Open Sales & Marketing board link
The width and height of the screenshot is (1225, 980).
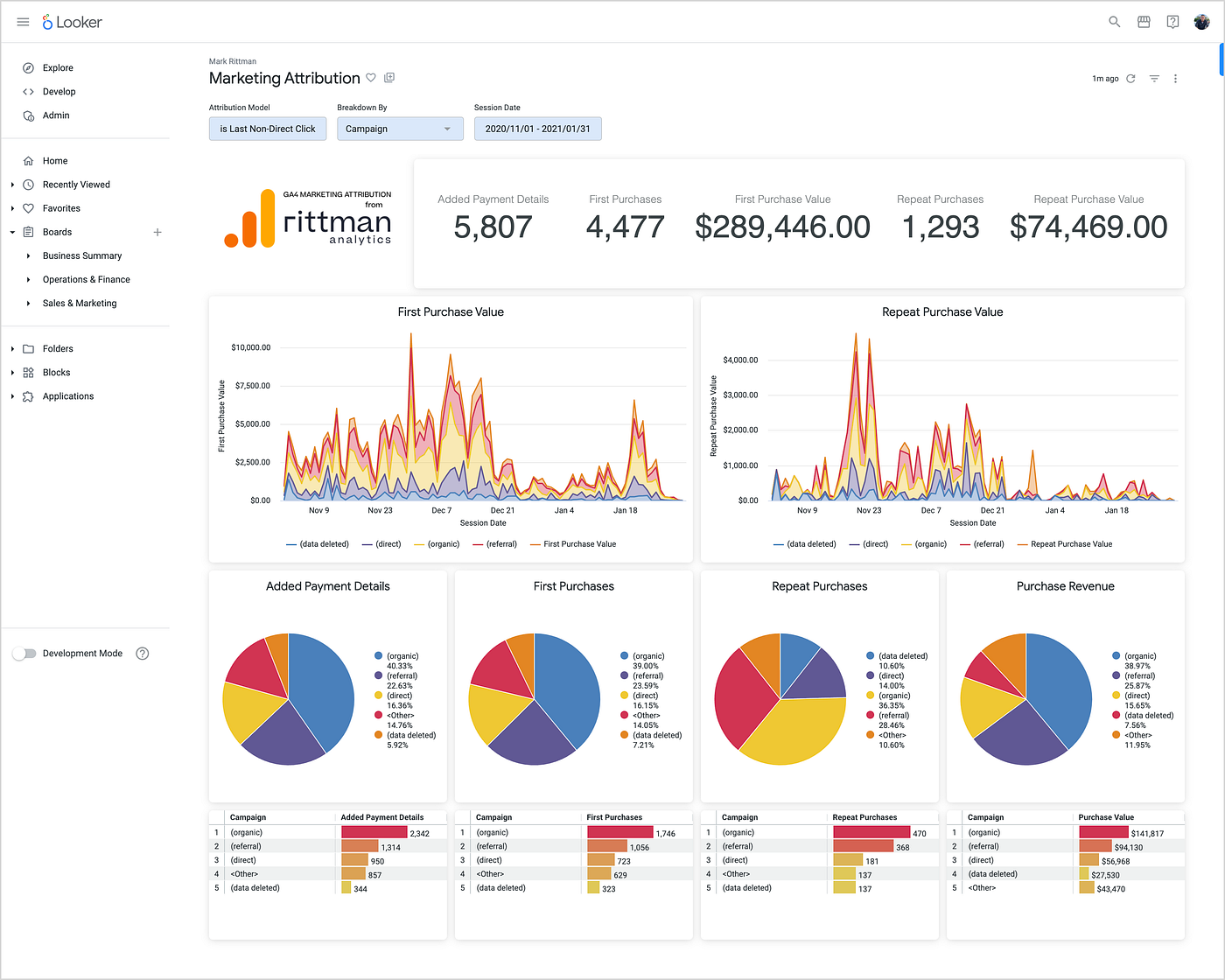coord(80,303)
